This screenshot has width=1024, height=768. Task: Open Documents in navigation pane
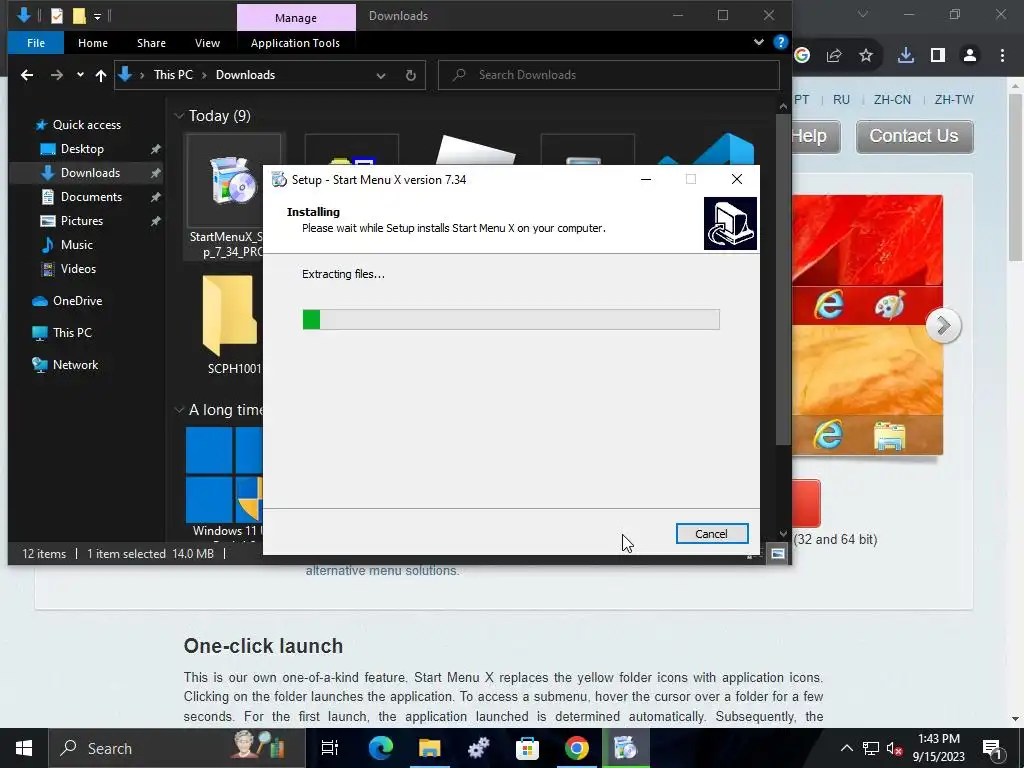91,197
